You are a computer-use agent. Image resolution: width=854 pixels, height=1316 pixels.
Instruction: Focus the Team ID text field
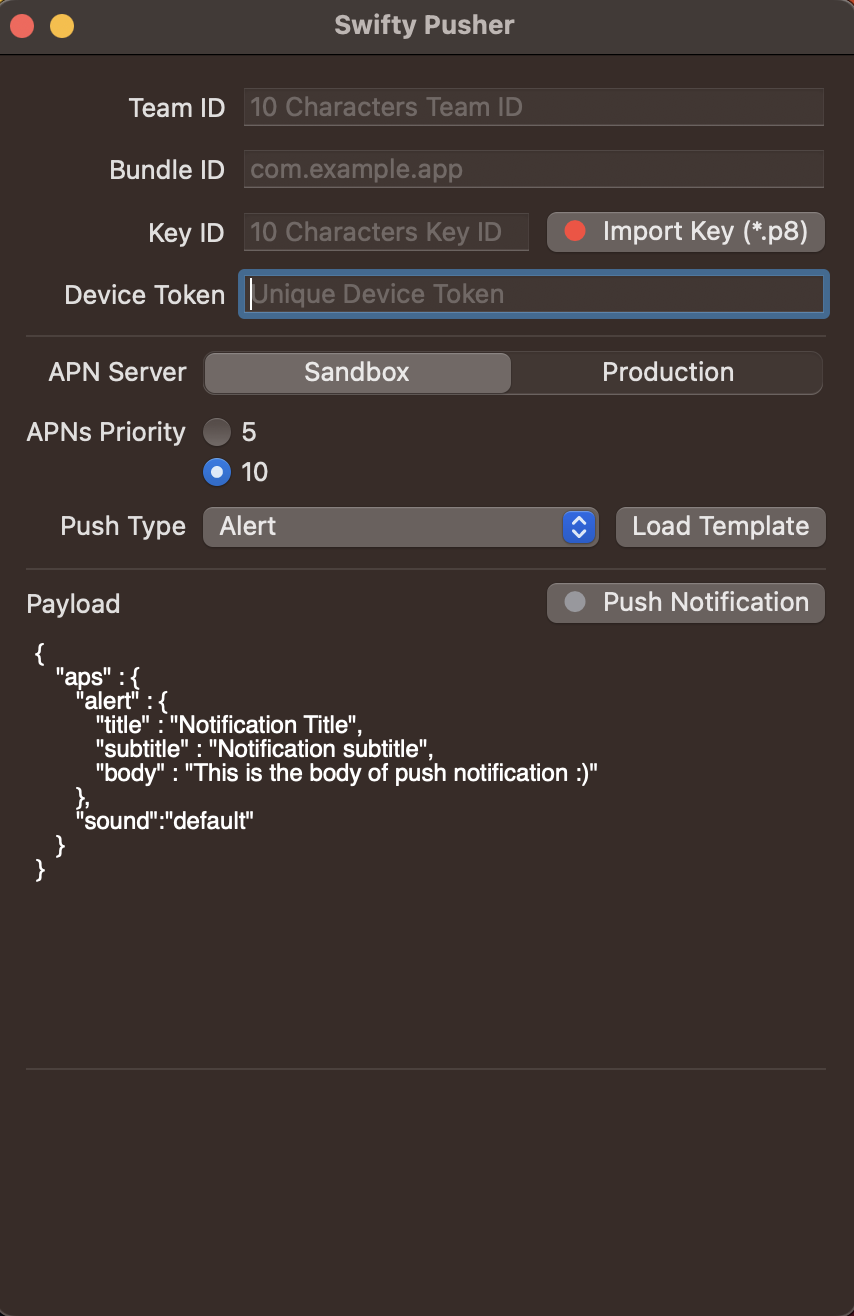pyautogui.click(x=533, y=107)
